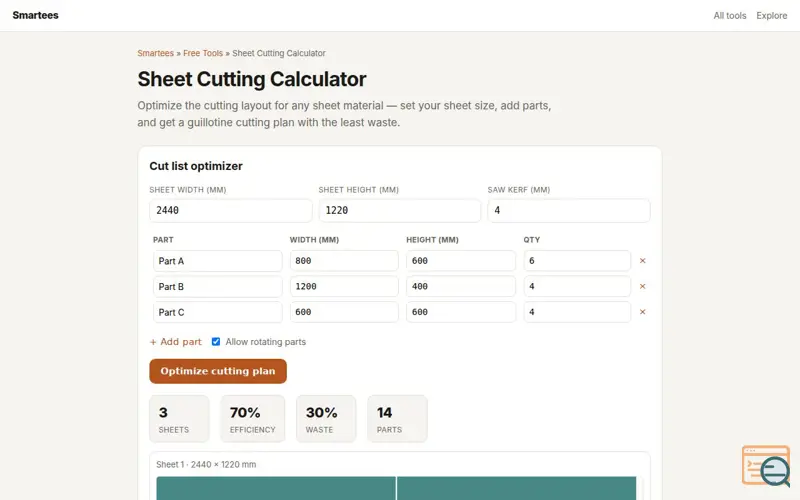Edit Part B height value 400

click(x=461, y=286)
